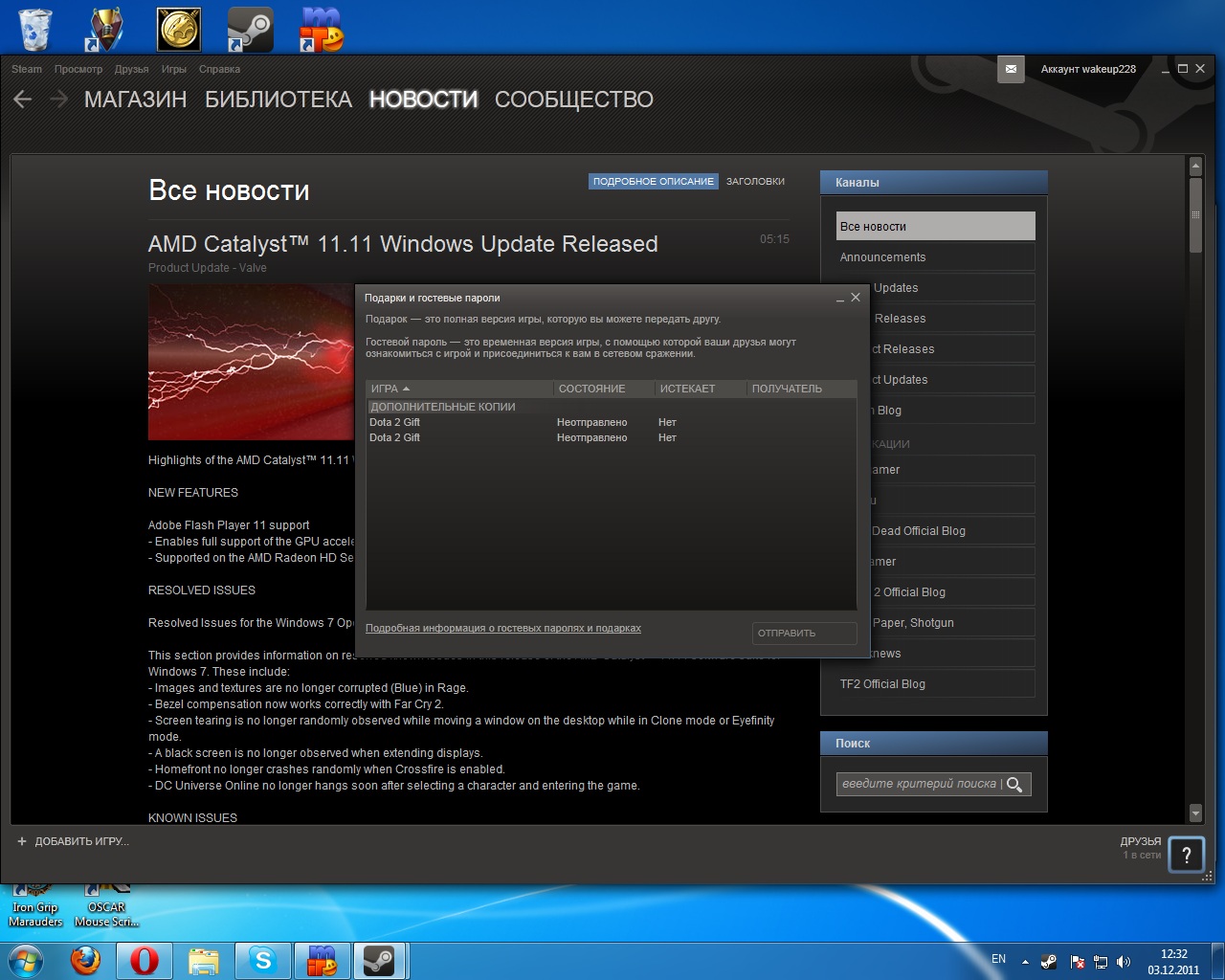Sort gifts by СОСТОЯНИЕ column header
The height and width of the screenshot is (980, 1225).
[x=604, y=389]
